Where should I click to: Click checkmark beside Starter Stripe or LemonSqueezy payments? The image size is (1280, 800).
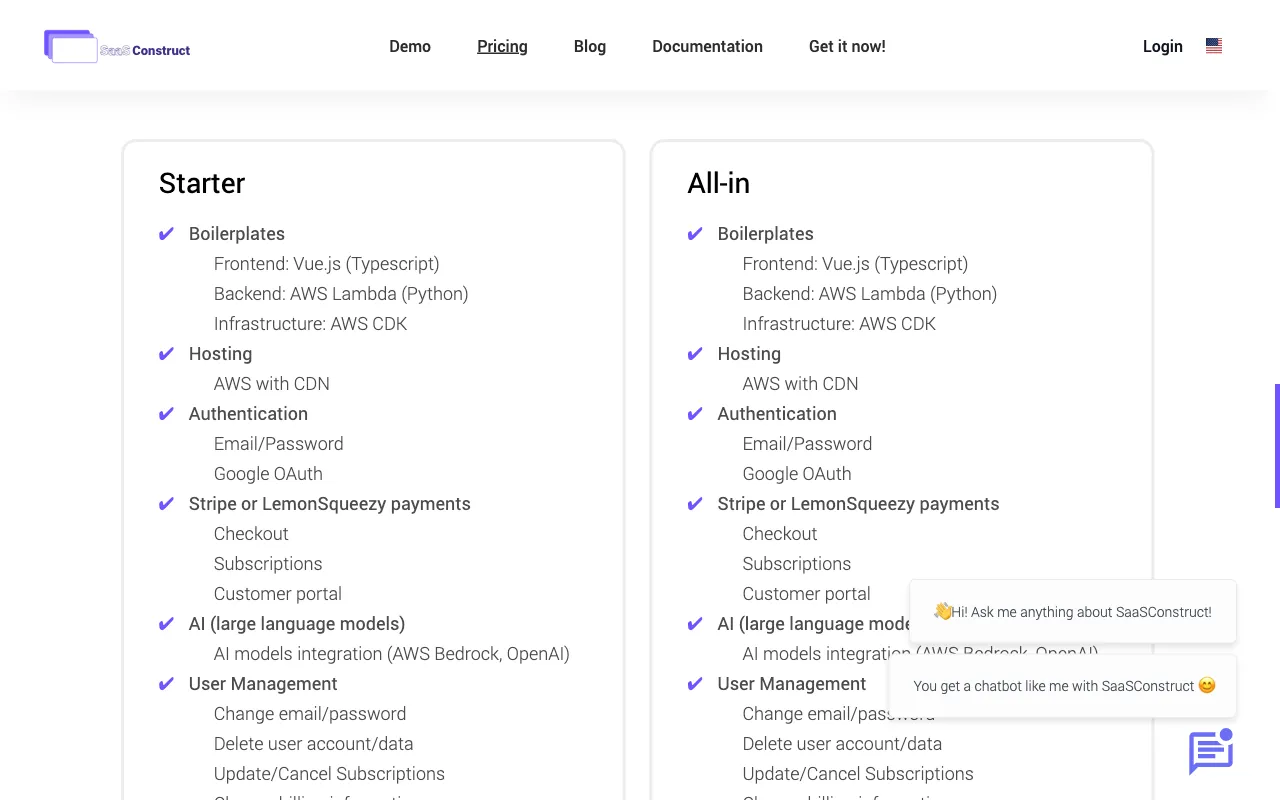coord(166,504)
